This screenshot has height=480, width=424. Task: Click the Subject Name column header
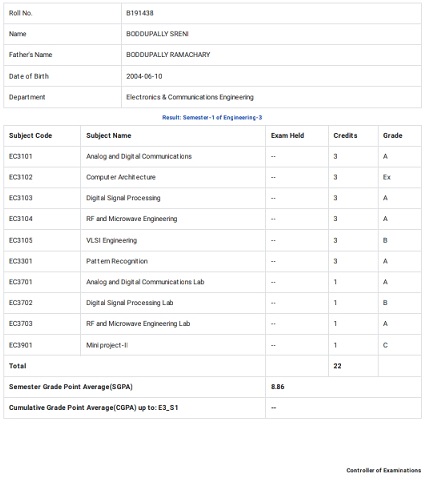[109, 136]
